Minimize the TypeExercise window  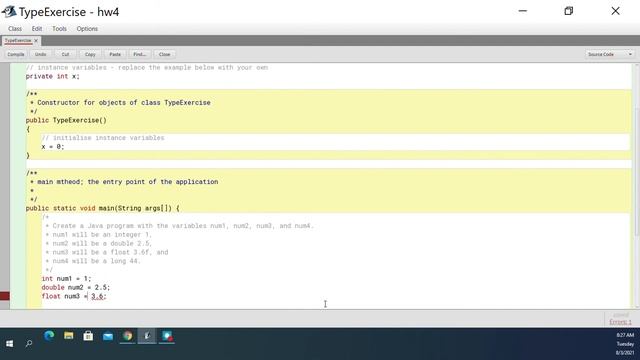(523, 11)
